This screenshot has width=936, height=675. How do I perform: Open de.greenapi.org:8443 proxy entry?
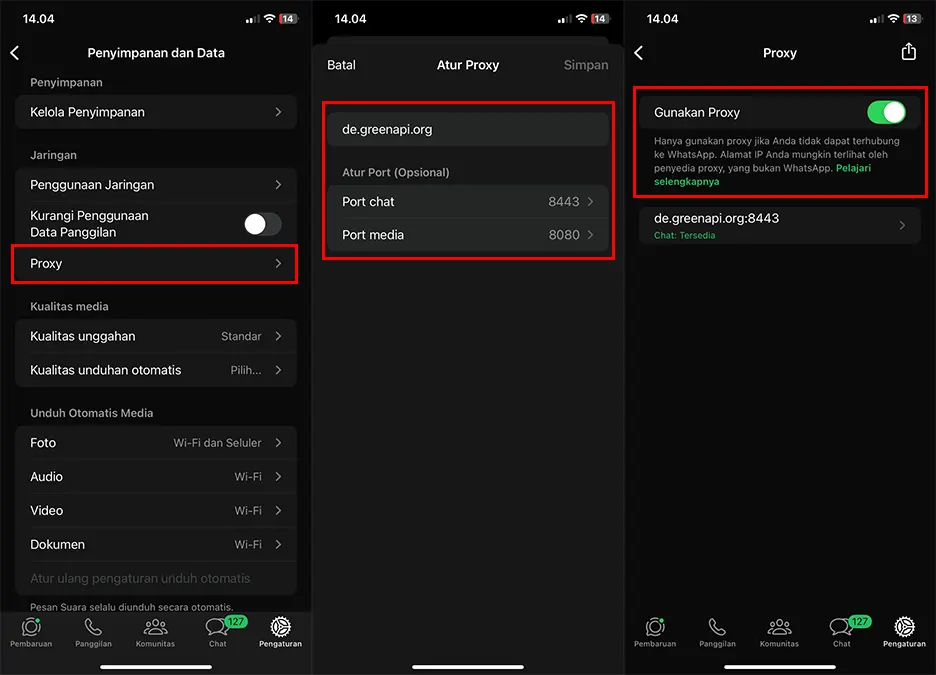point(780,225)
